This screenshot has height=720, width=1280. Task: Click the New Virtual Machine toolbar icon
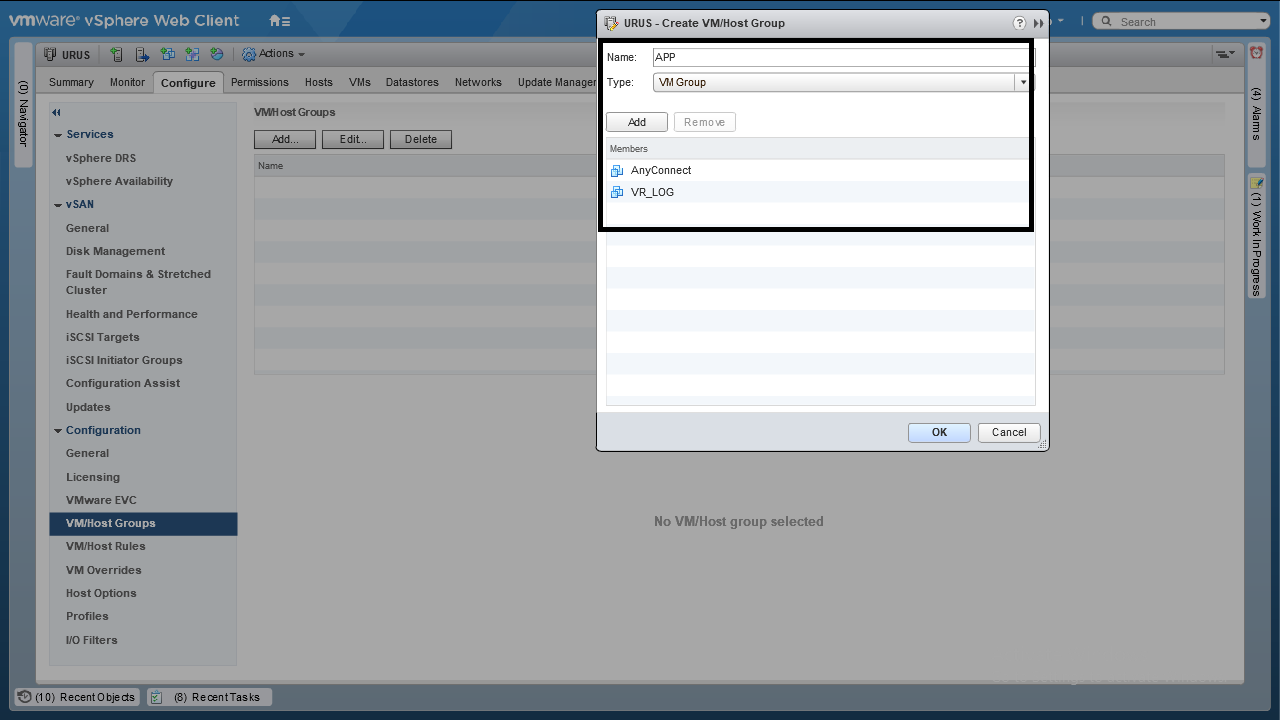pyautogui.click(x=167, y=54)
